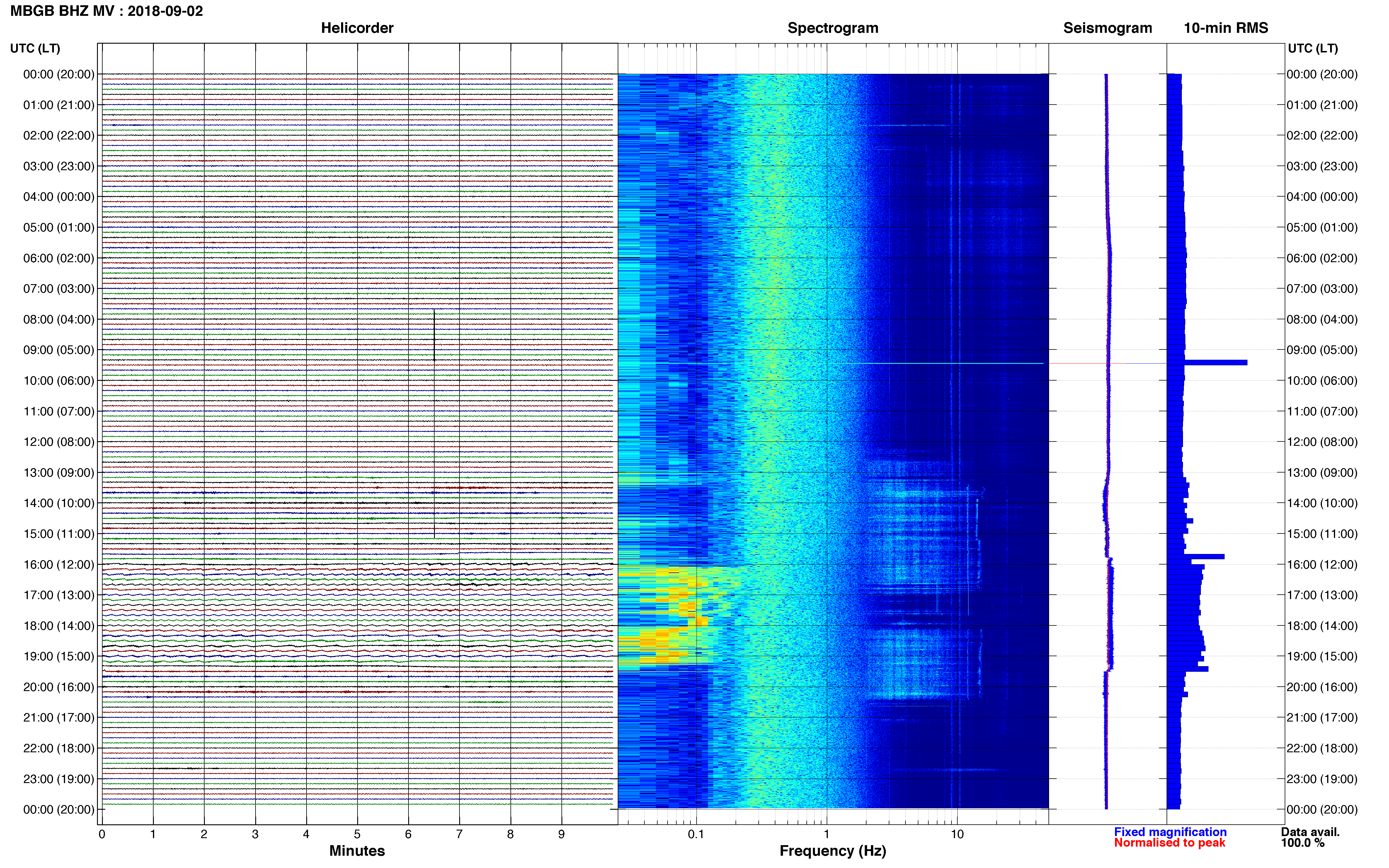Click the 0.1 tick on the frequency axis
Image resolution: width=1389 pixels, height=868 pixels.
click(696, 834)
